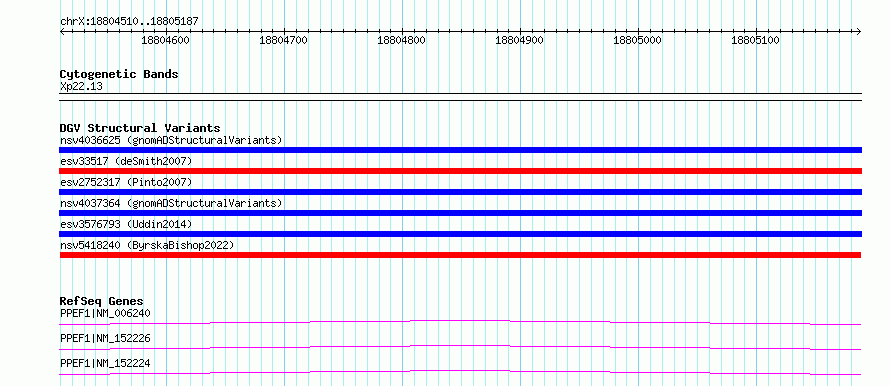
Task: Click the 18804700 ruler position
Action: [x=284, y=40]
